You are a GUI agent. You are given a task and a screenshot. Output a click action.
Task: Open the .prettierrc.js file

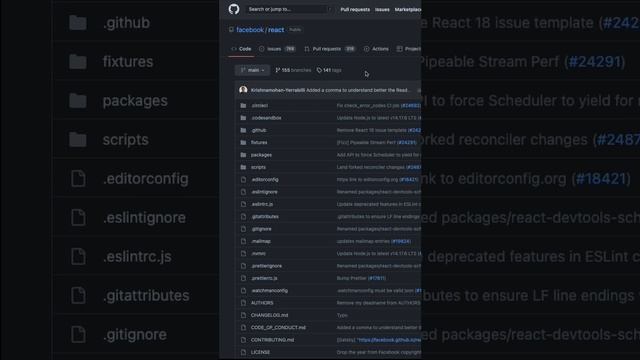[264, 278]
